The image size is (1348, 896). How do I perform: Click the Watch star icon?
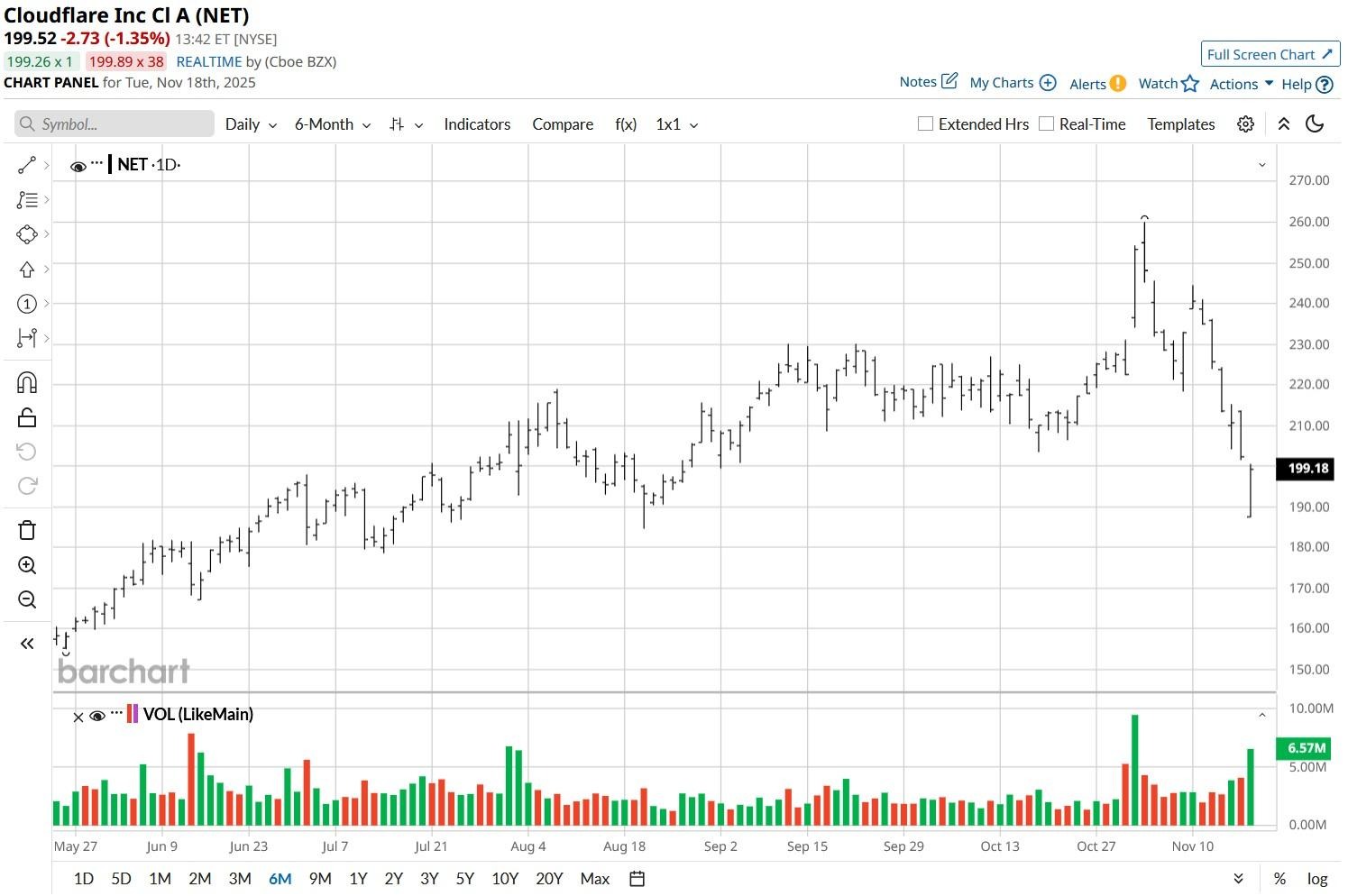pos(1190,83)
